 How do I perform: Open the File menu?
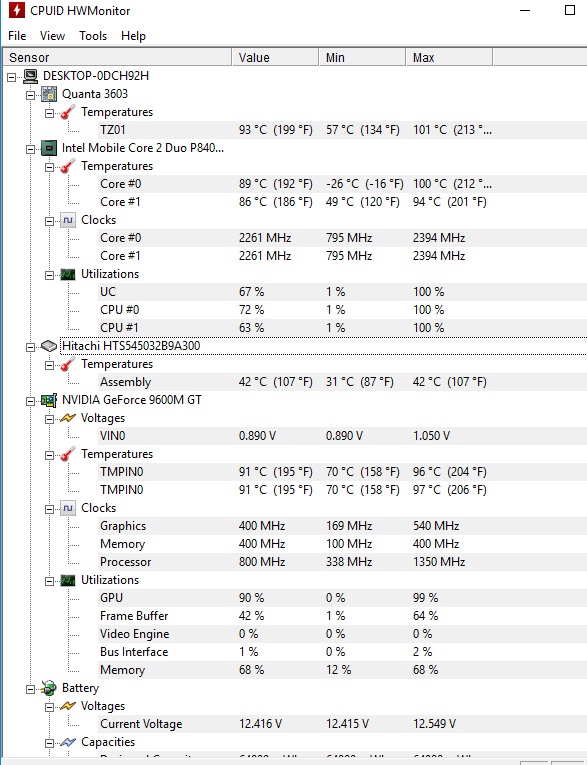17,36
